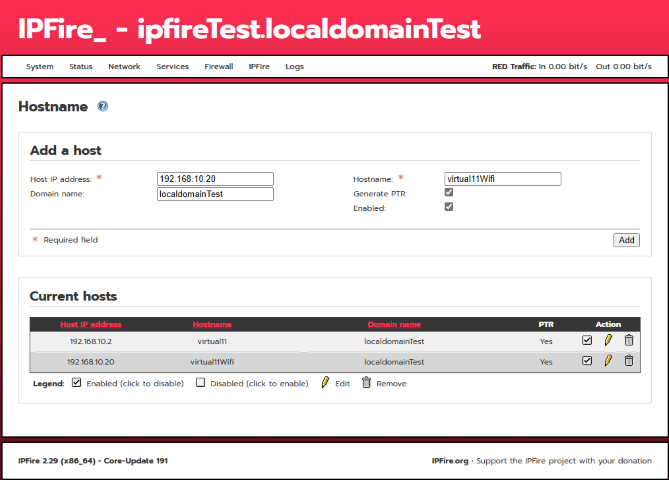
Task: Click the Add a host heading
Action: coord(65,150)
